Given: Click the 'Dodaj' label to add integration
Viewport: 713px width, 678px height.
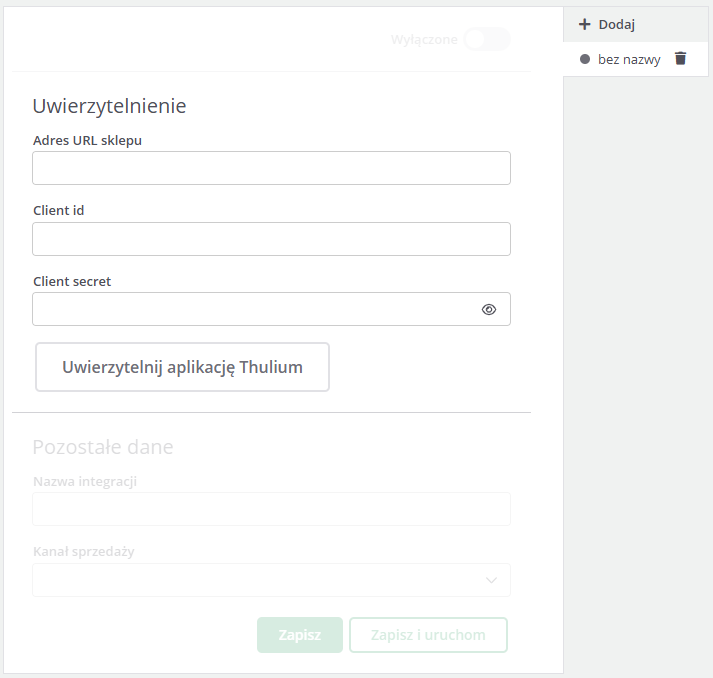Looking at the screenshot, I should pyautogui.click(x=617, y=25).
